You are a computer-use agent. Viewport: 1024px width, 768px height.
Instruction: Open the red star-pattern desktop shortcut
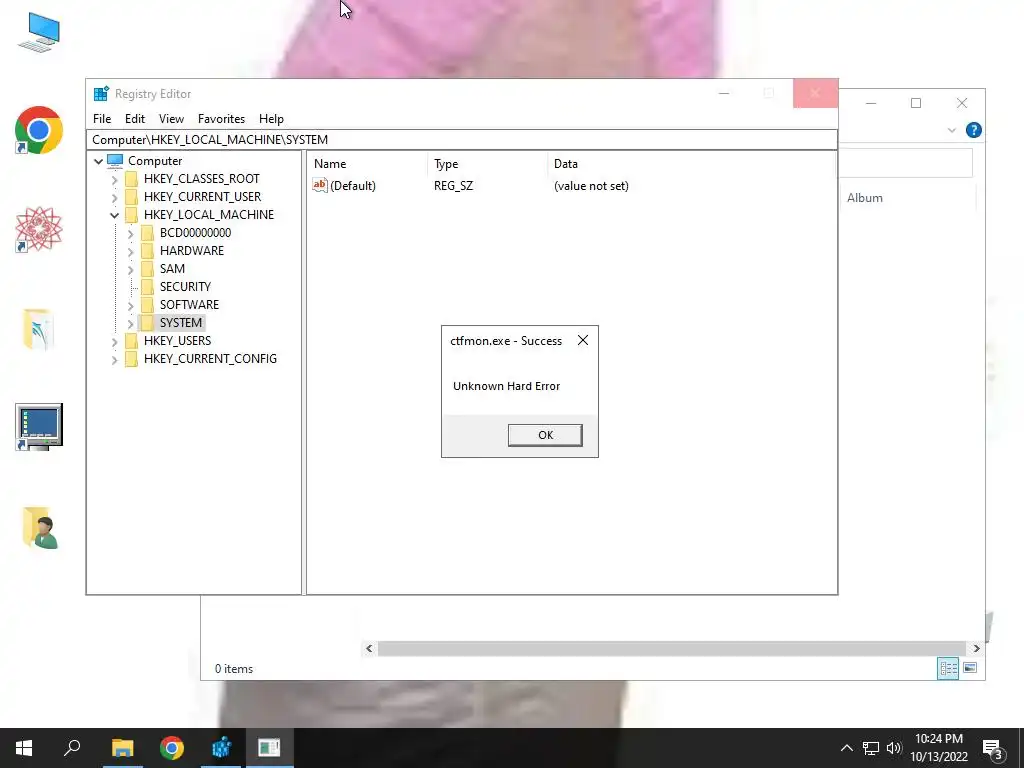[x=39, y=229]
